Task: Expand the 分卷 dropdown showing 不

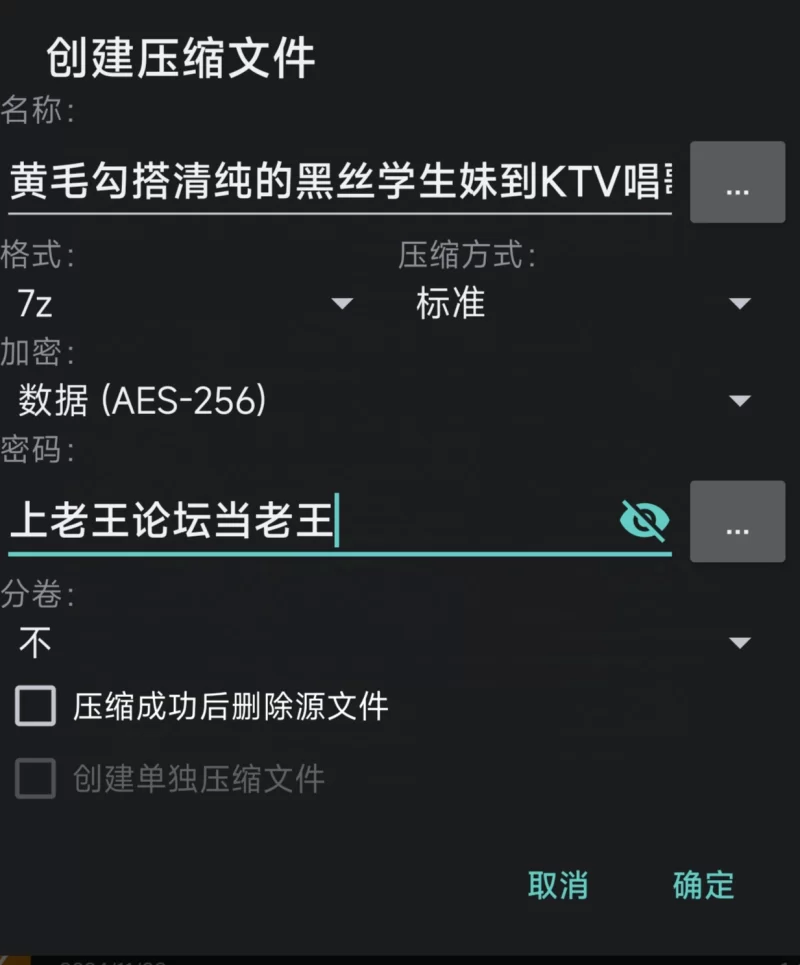Action: 384,643
